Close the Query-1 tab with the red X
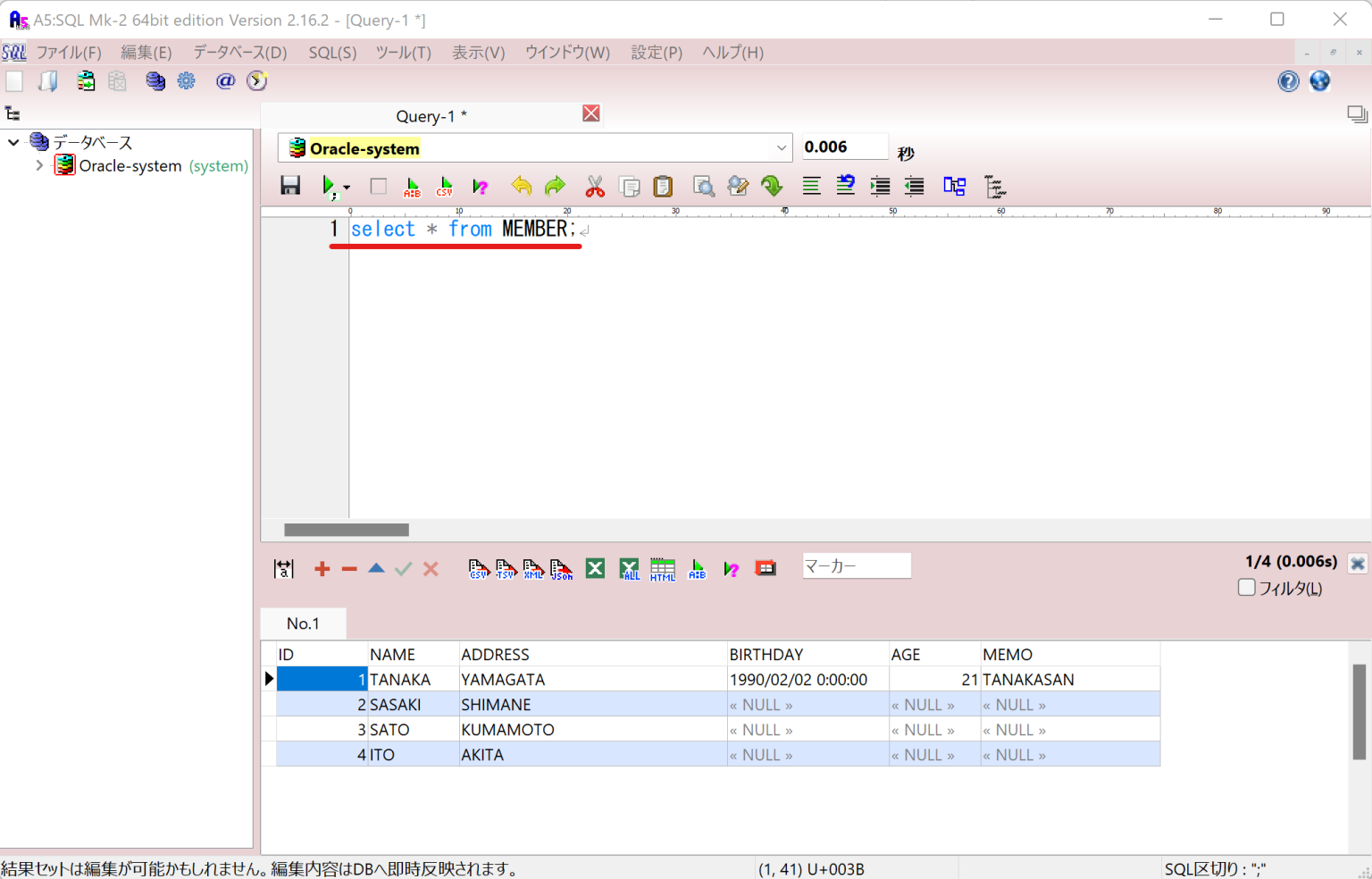The width and height of the screenshot is (1372, 879). (x=590, y=113)
